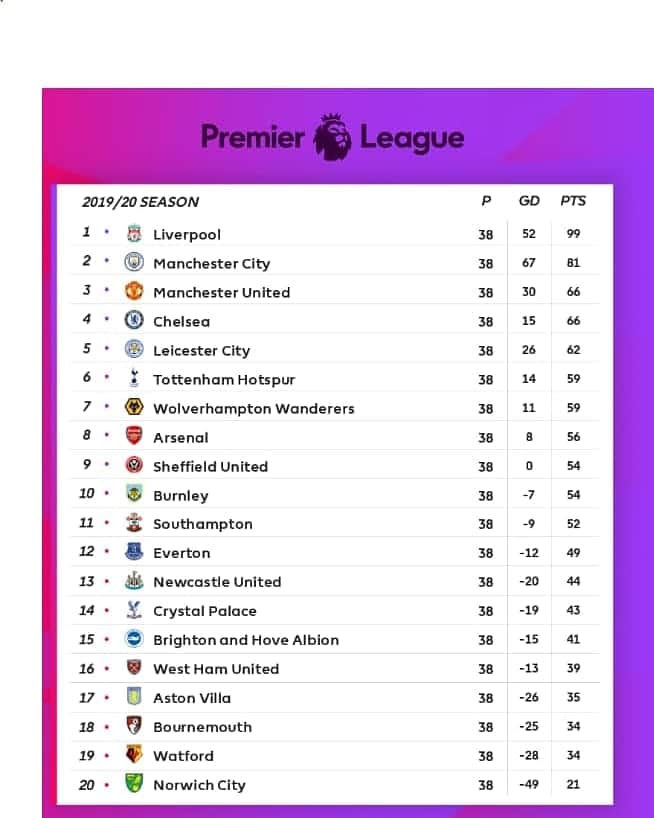Click the P column header
The width and height of the screenshot is (654, 818).
[x=486, y=201]
